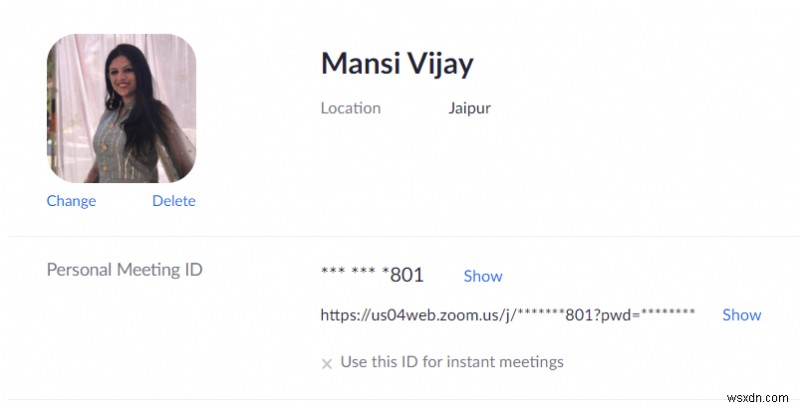This screenshot has width=800, height=408.
Task: Click the Jaipur location value
Action: coord(469,108)
